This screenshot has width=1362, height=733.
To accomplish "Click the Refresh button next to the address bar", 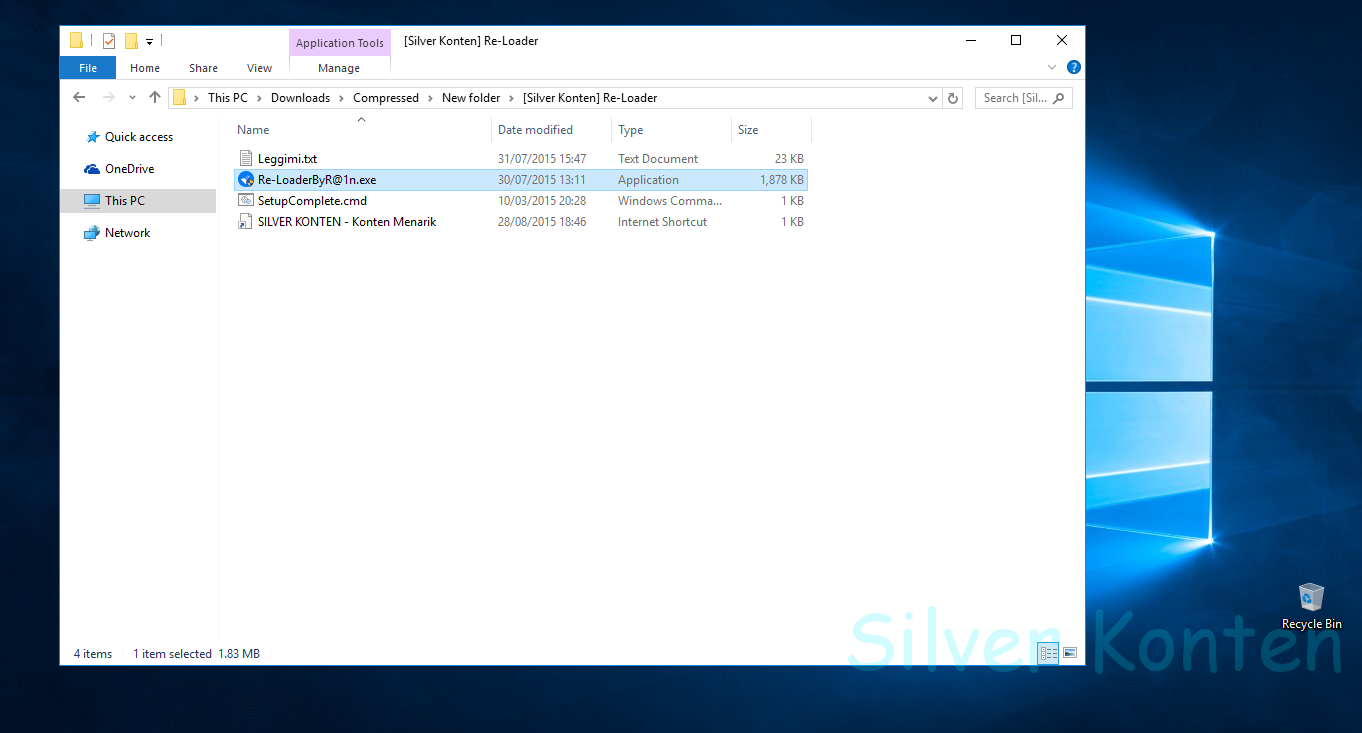I will click(x=951, y=98).
